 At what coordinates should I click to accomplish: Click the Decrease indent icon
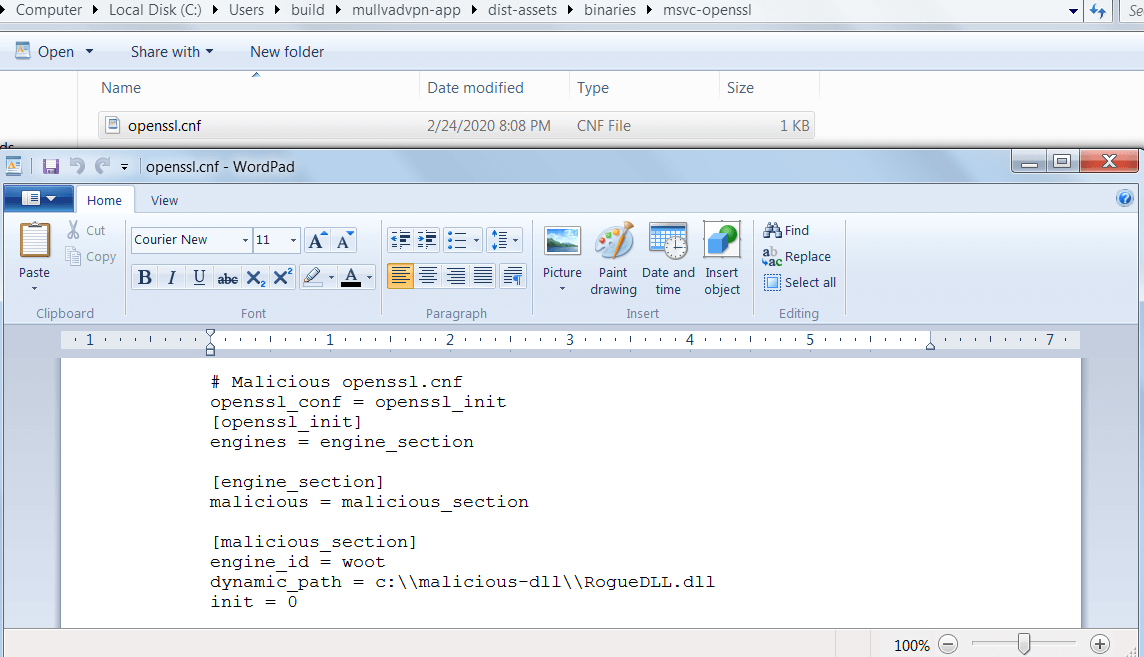point(401,240)
